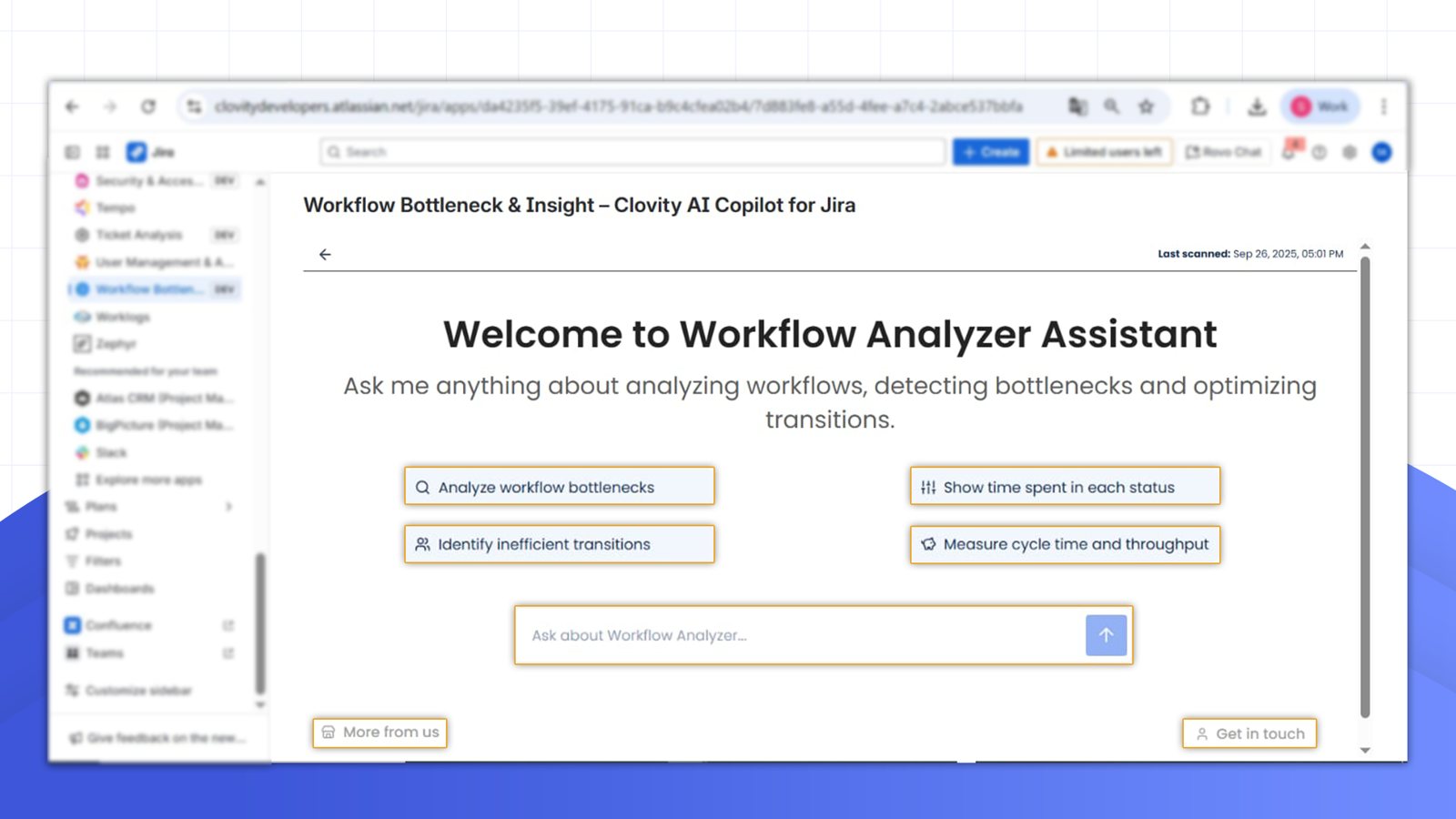Go back with the browser back arrow
The image size is (1456, 819).
click(72, 106)
